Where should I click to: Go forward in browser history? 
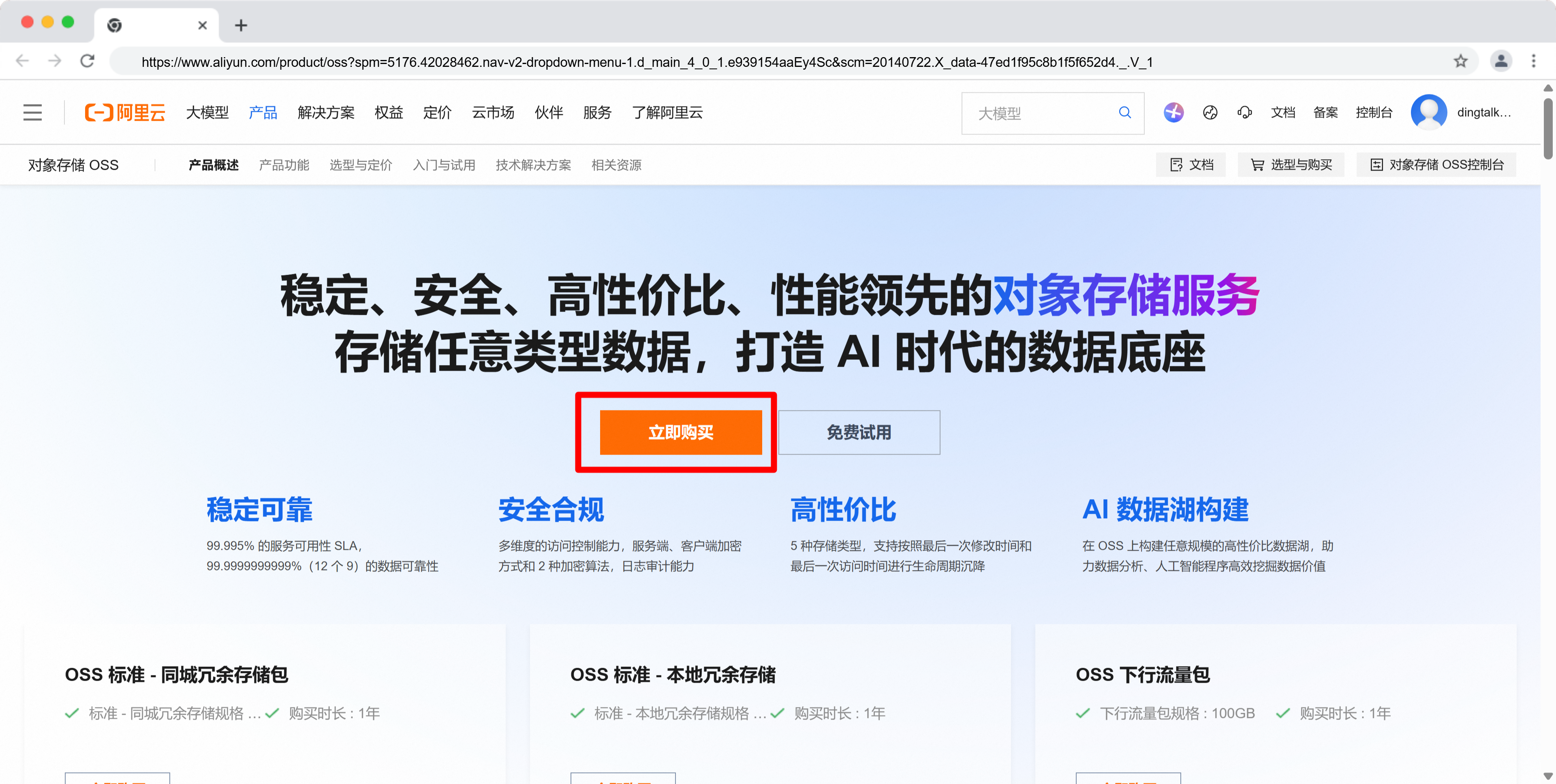(55, 61)
